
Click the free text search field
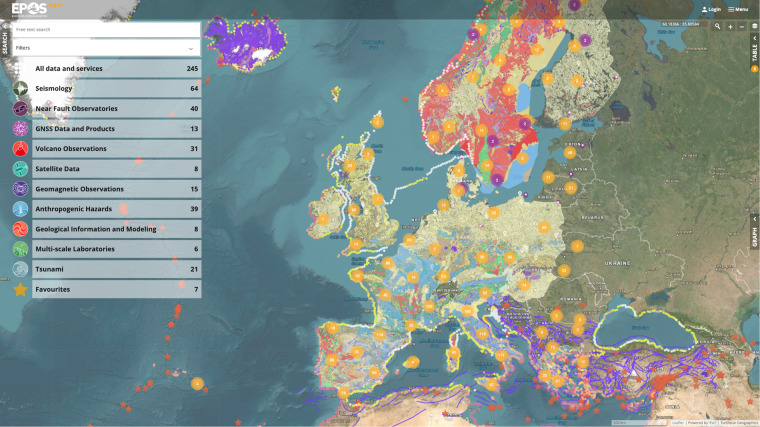[x=105, y=29]
